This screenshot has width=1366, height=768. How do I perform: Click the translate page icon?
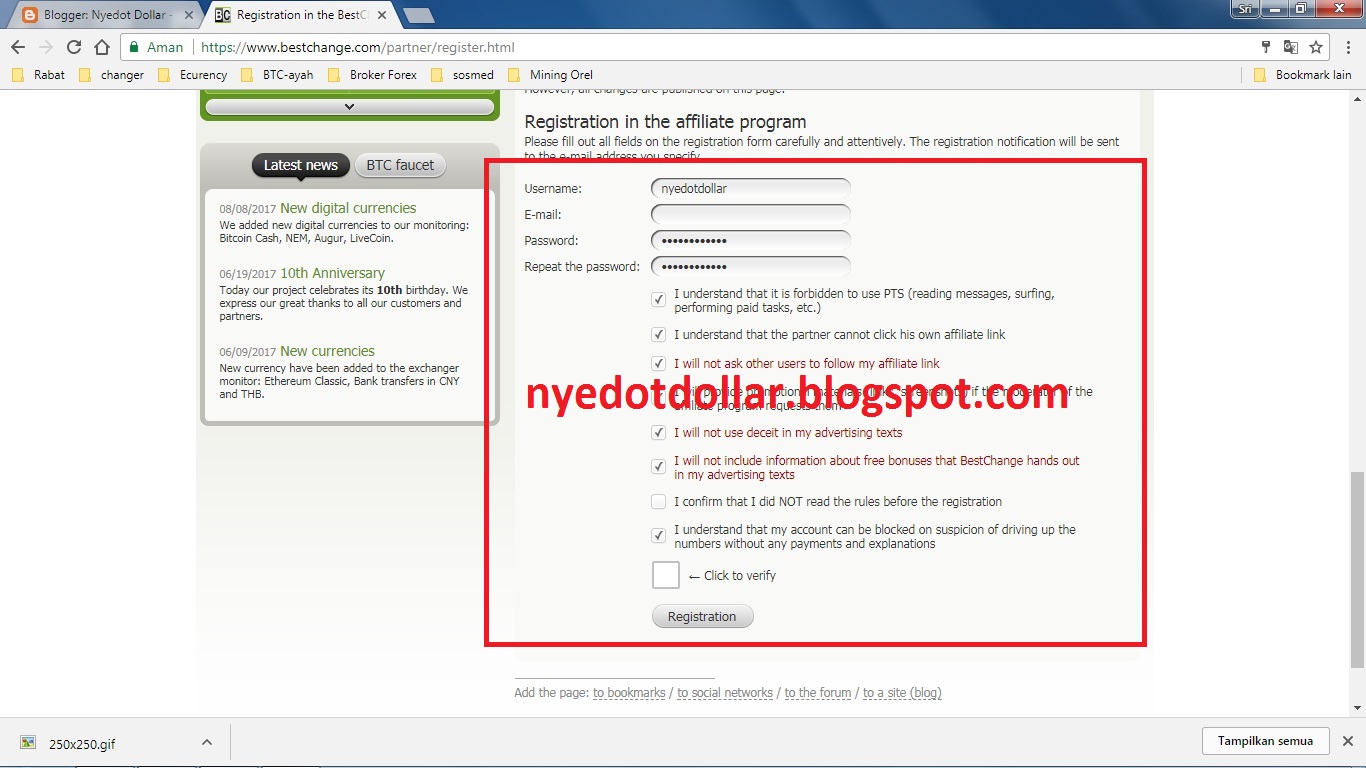pyautogui.click(x=1291, y=47)
